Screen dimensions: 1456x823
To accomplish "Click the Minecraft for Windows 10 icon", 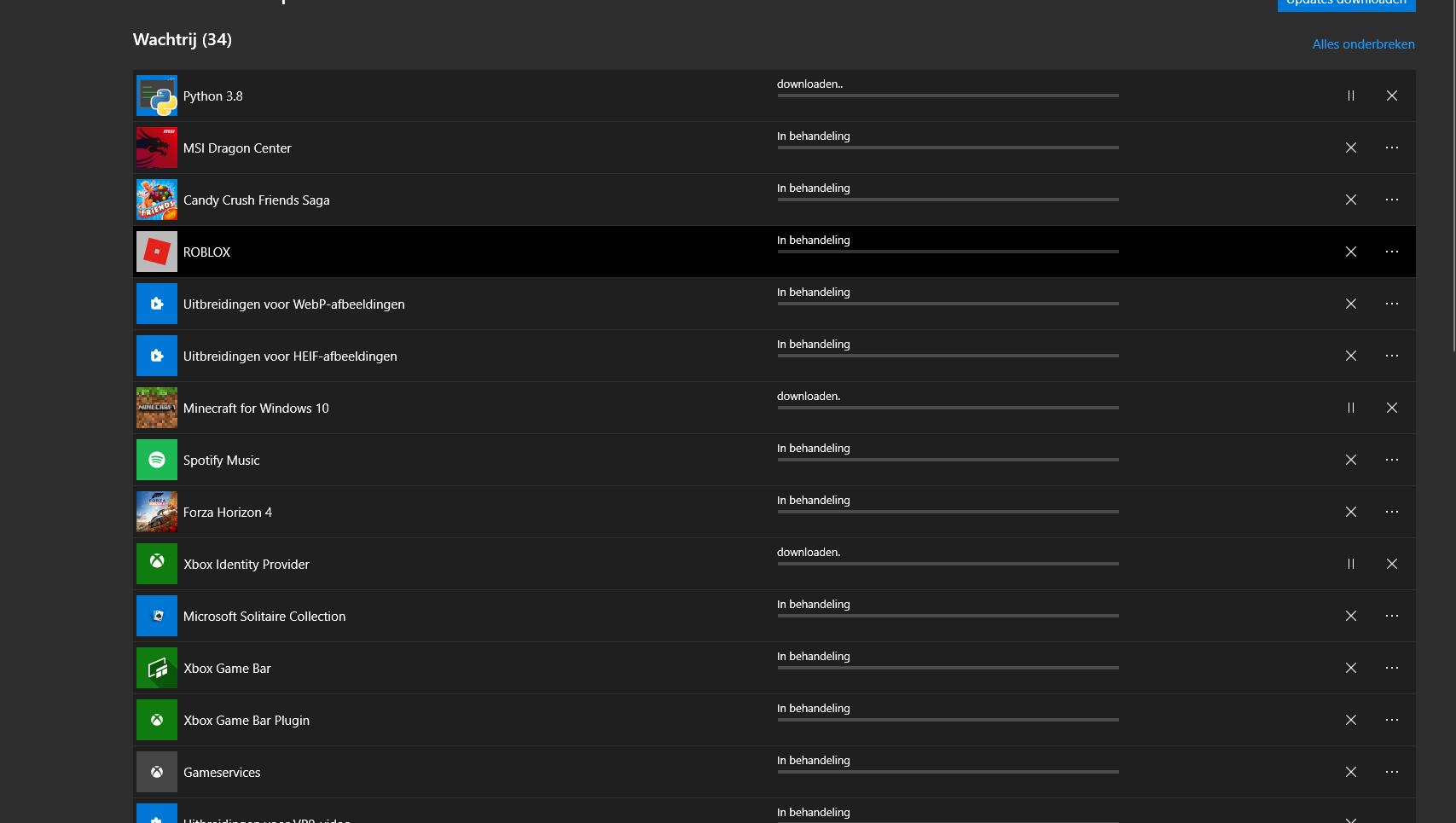I will [x=157, y=408].
